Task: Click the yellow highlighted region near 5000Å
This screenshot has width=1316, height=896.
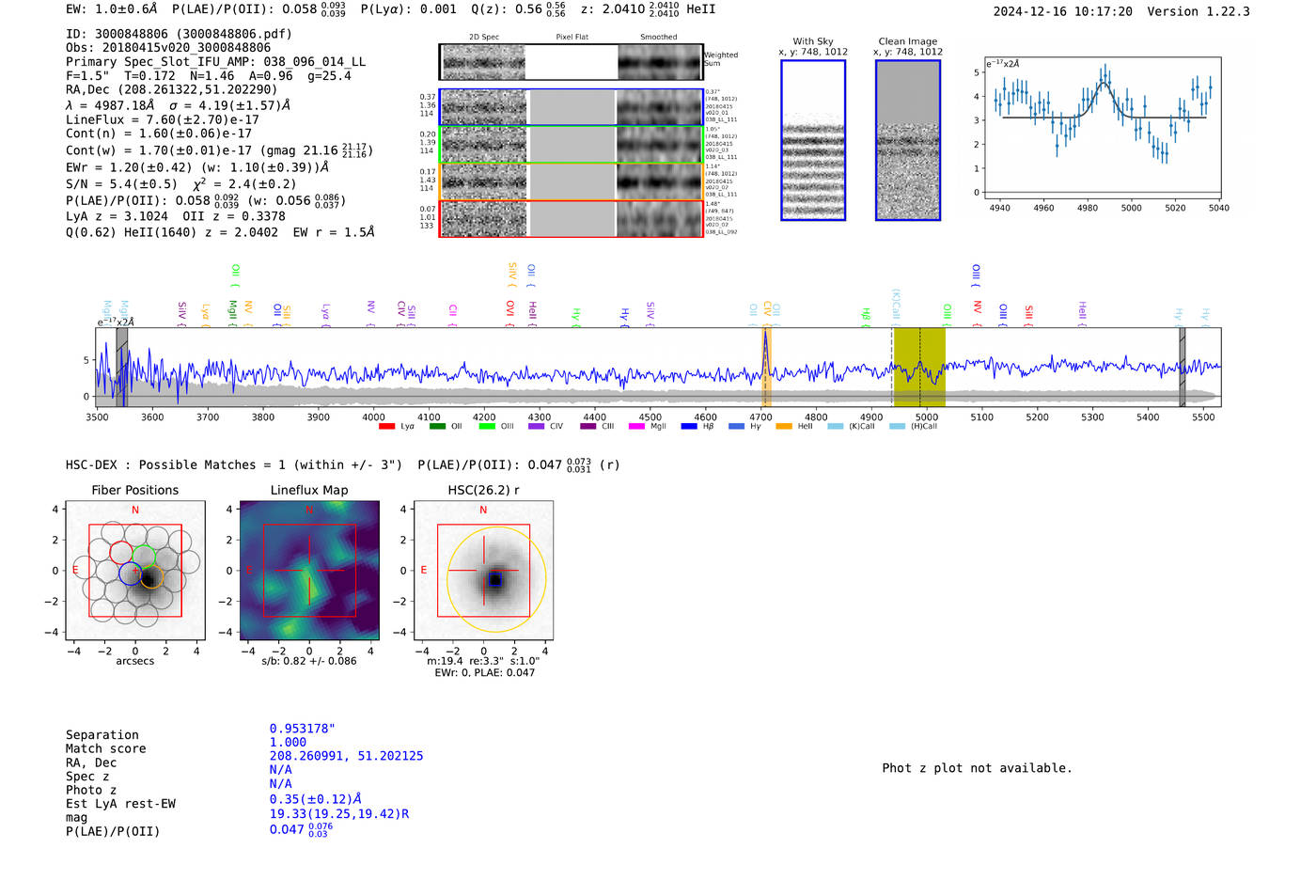Action: [919, 368]
